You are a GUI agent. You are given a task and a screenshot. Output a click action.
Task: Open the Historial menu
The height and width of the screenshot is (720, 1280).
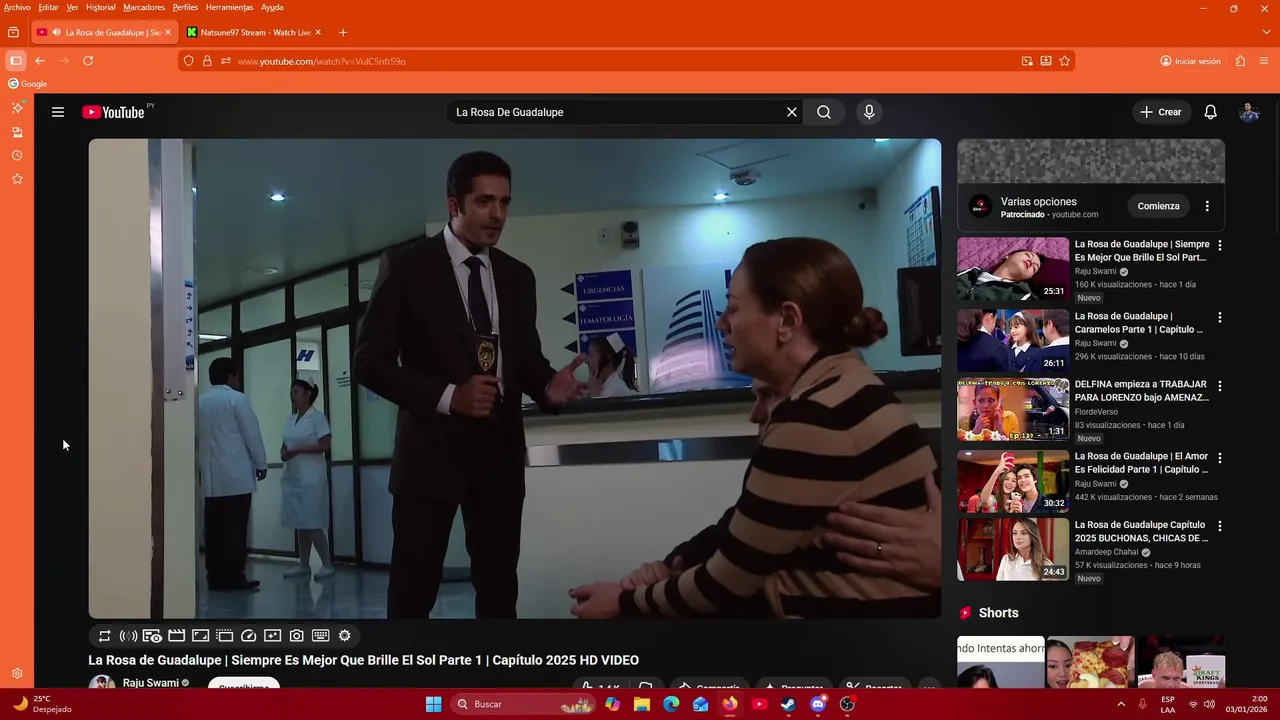tap(100, 7)
